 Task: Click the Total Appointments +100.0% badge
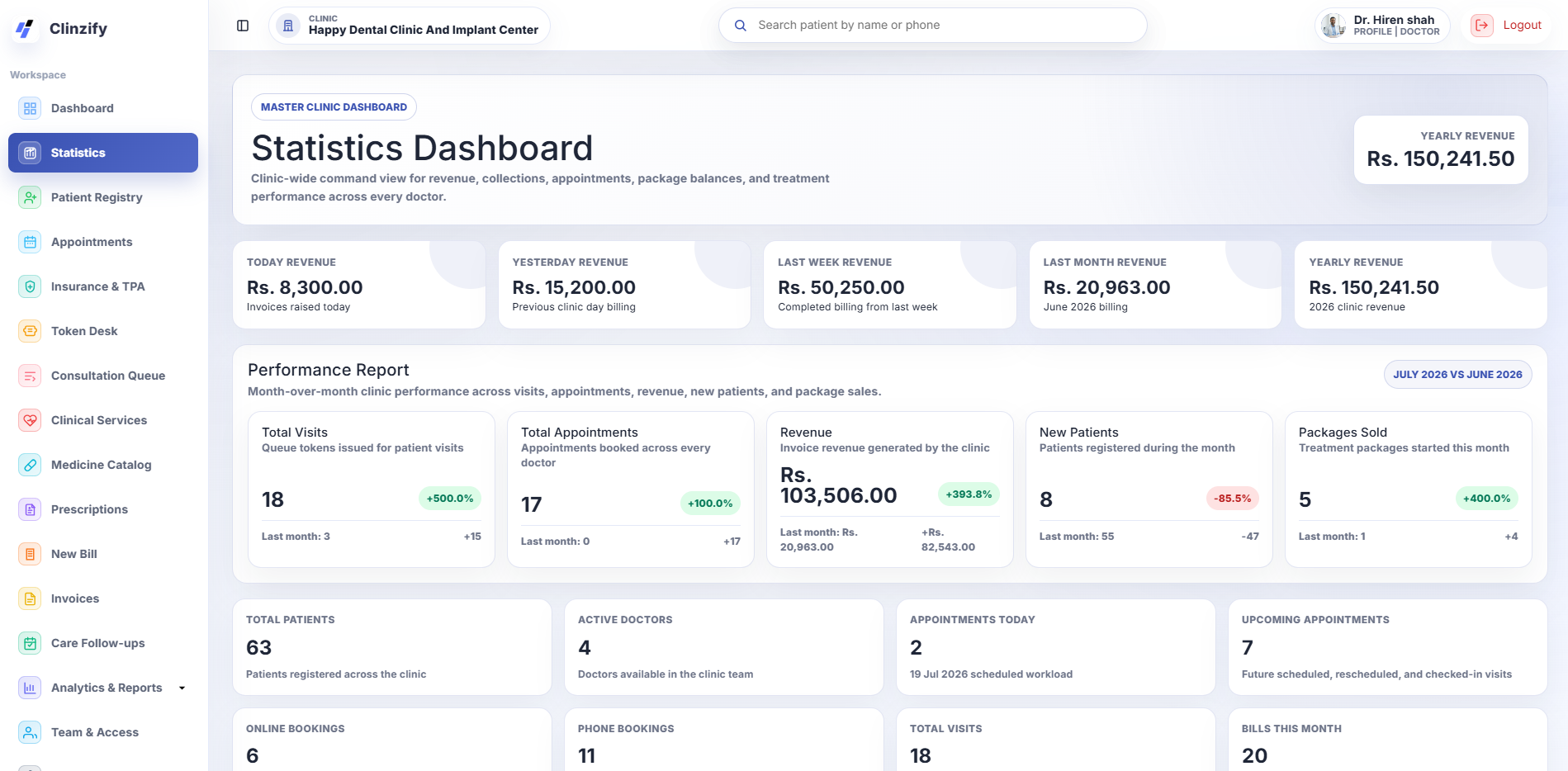710,504
